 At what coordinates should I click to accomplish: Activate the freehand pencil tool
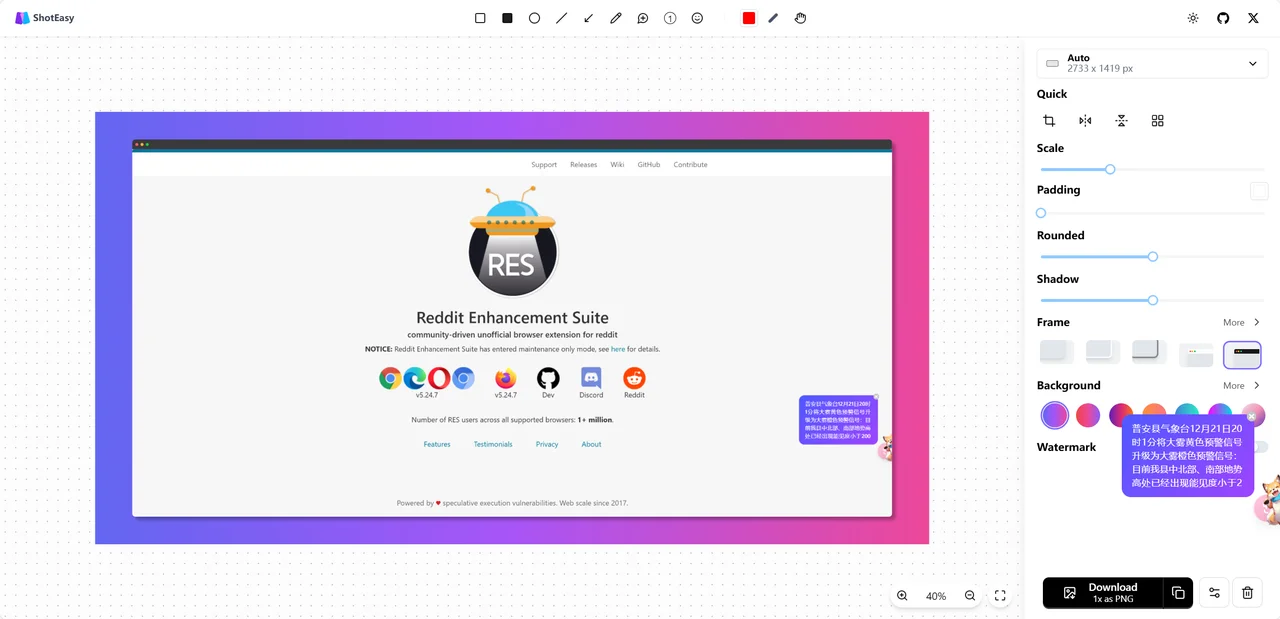coord(616,18)
